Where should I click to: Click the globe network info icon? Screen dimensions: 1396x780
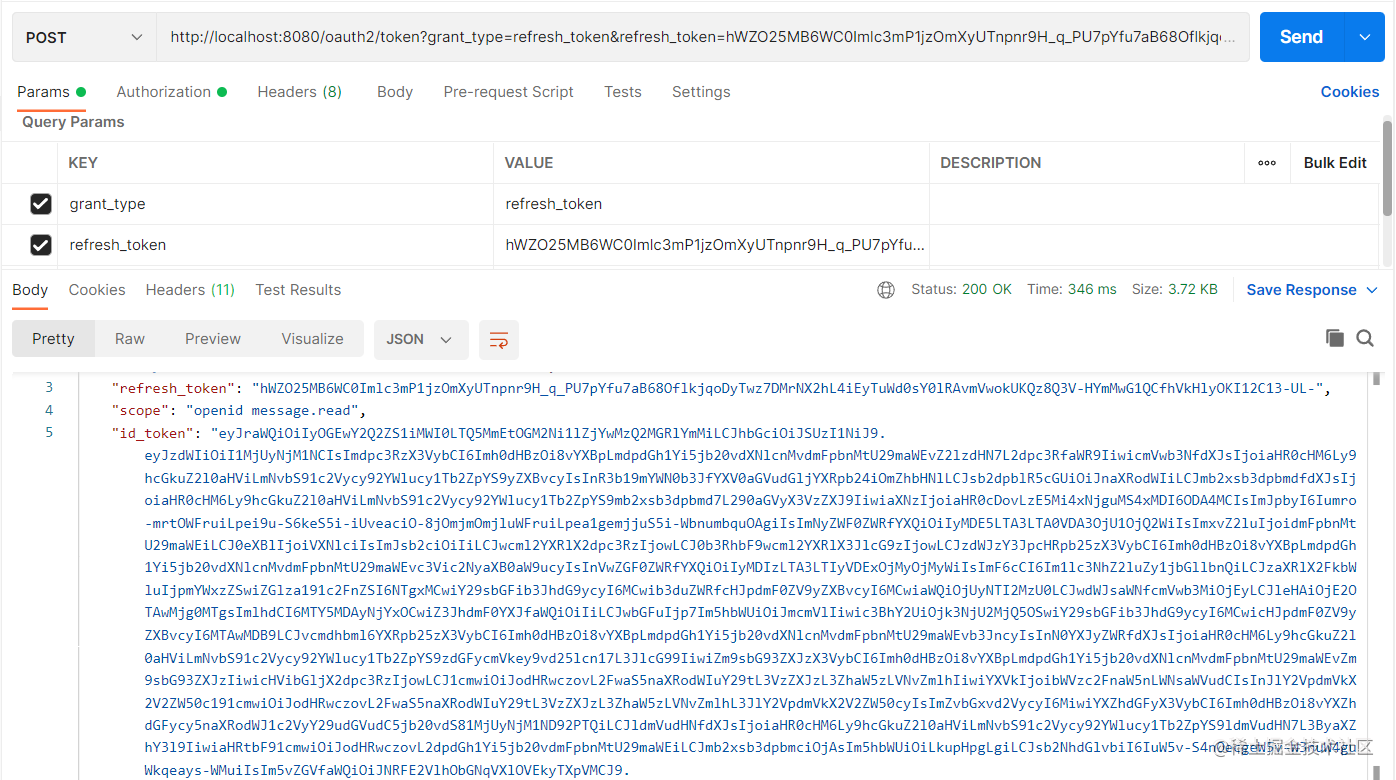tap(886, 290)
